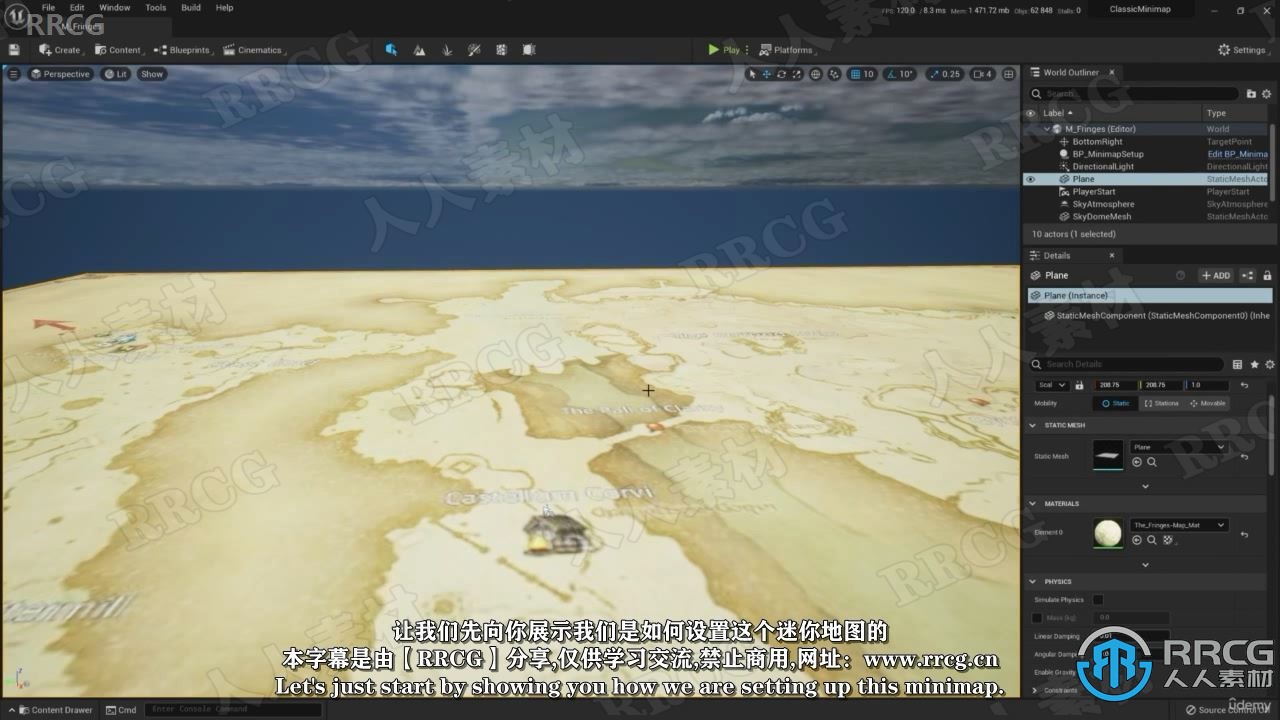The image size is (1280, 720).
Task: Open World Outliner settings gear
Action: coord(1266,93)
